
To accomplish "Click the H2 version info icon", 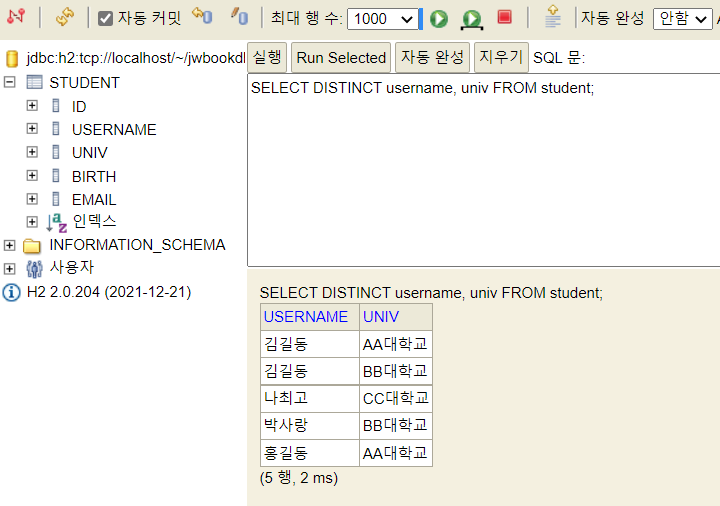I will click(11, 292).
